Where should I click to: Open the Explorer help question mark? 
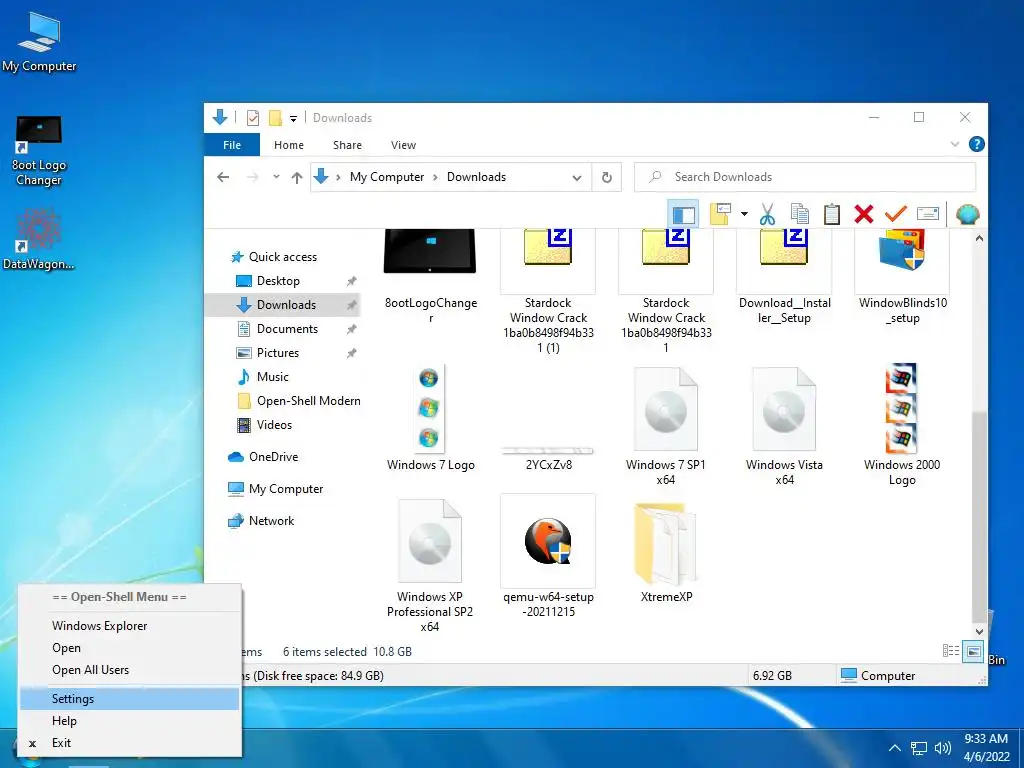pyautogui.click(x=976, y=144)
